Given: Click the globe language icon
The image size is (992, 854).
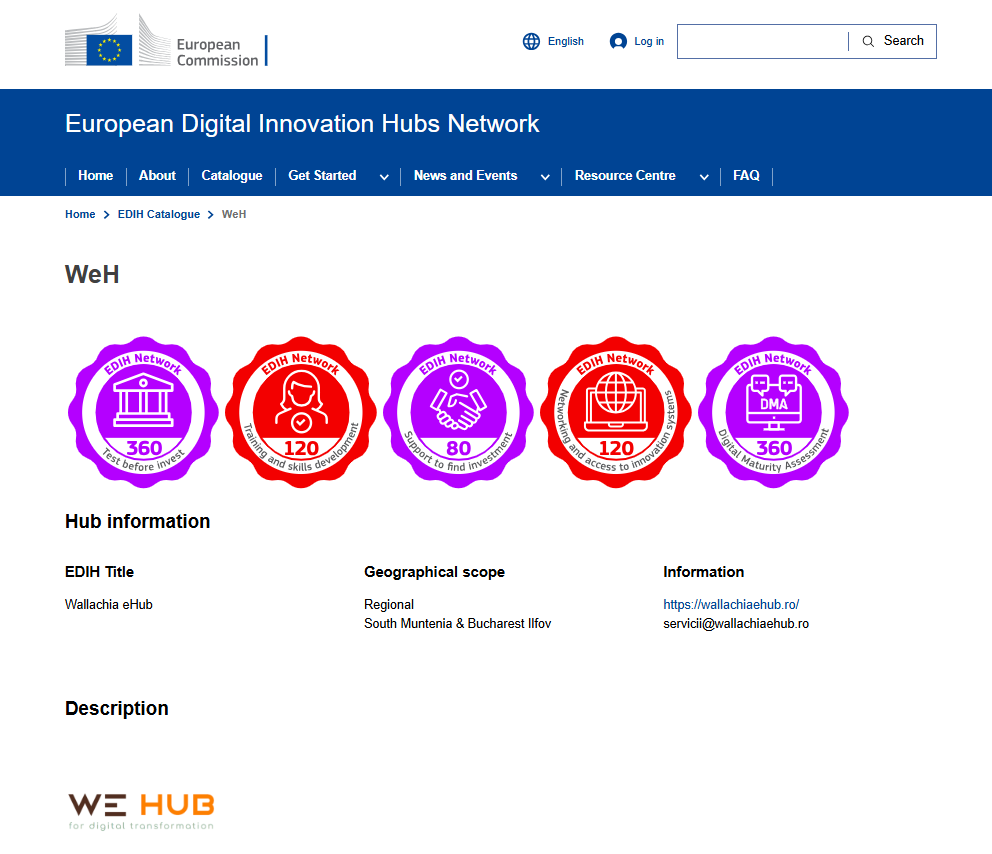Looking at the screenshot, I should [531, 41].
